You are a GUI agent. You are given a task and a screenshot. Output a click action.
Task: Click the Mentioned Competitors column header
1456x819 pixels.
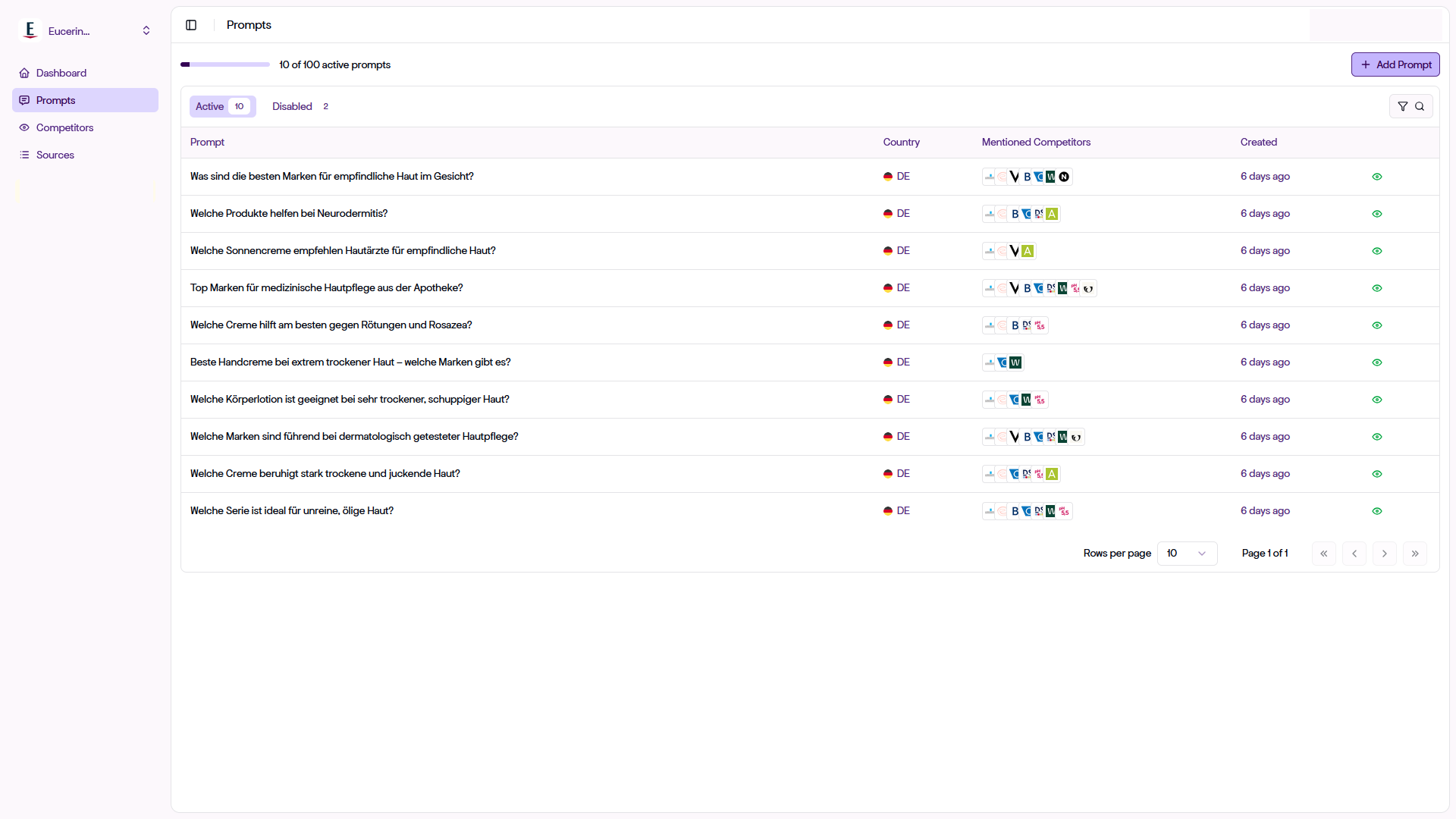(1036, 143)
